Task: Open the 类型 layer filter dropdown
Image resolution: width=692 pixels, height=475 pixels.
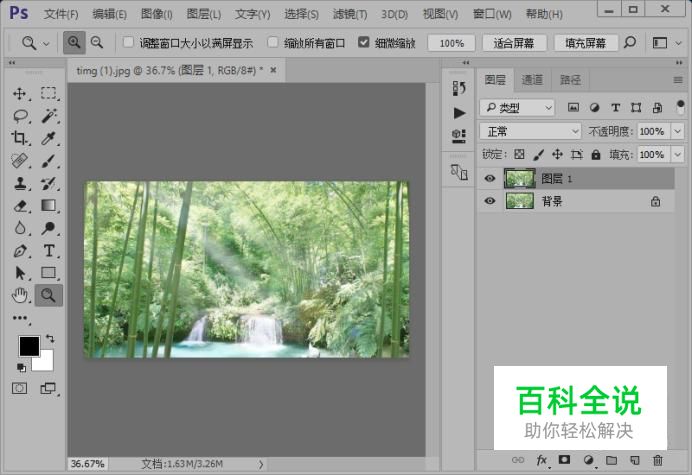Action: (x=517, y=107)
